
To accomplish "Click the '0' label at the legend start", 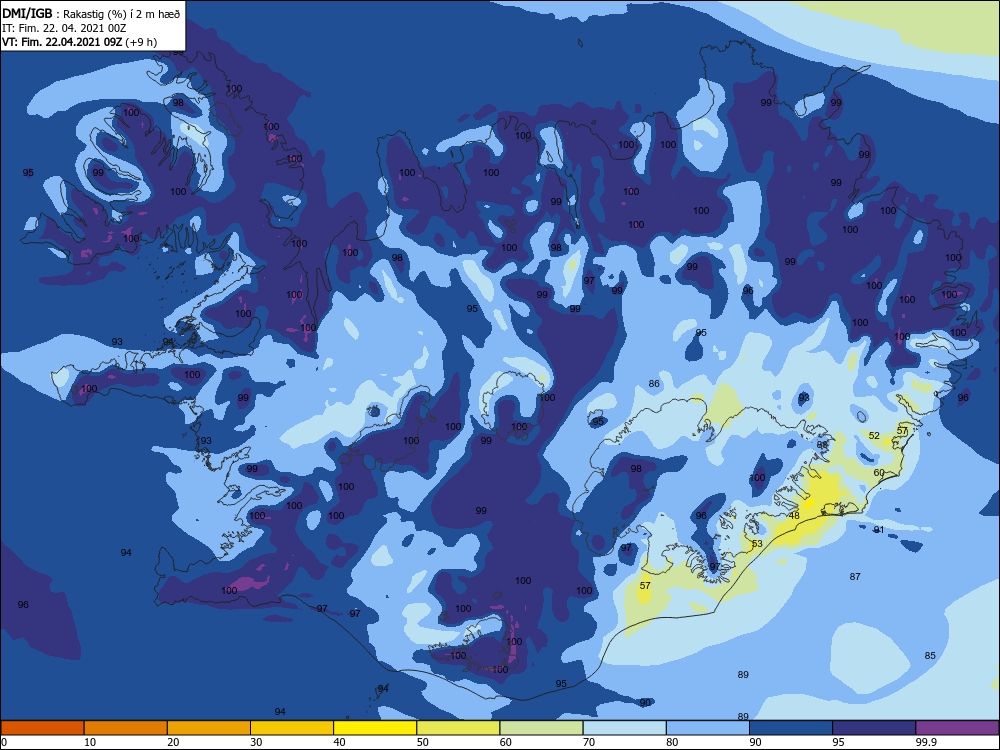I will click(4, 742).
